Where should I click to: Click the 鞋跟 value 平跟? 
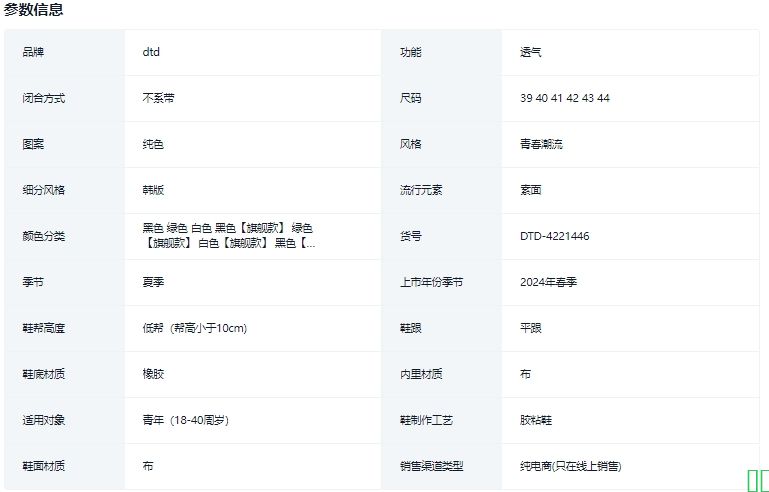click(x=530, y=328)
